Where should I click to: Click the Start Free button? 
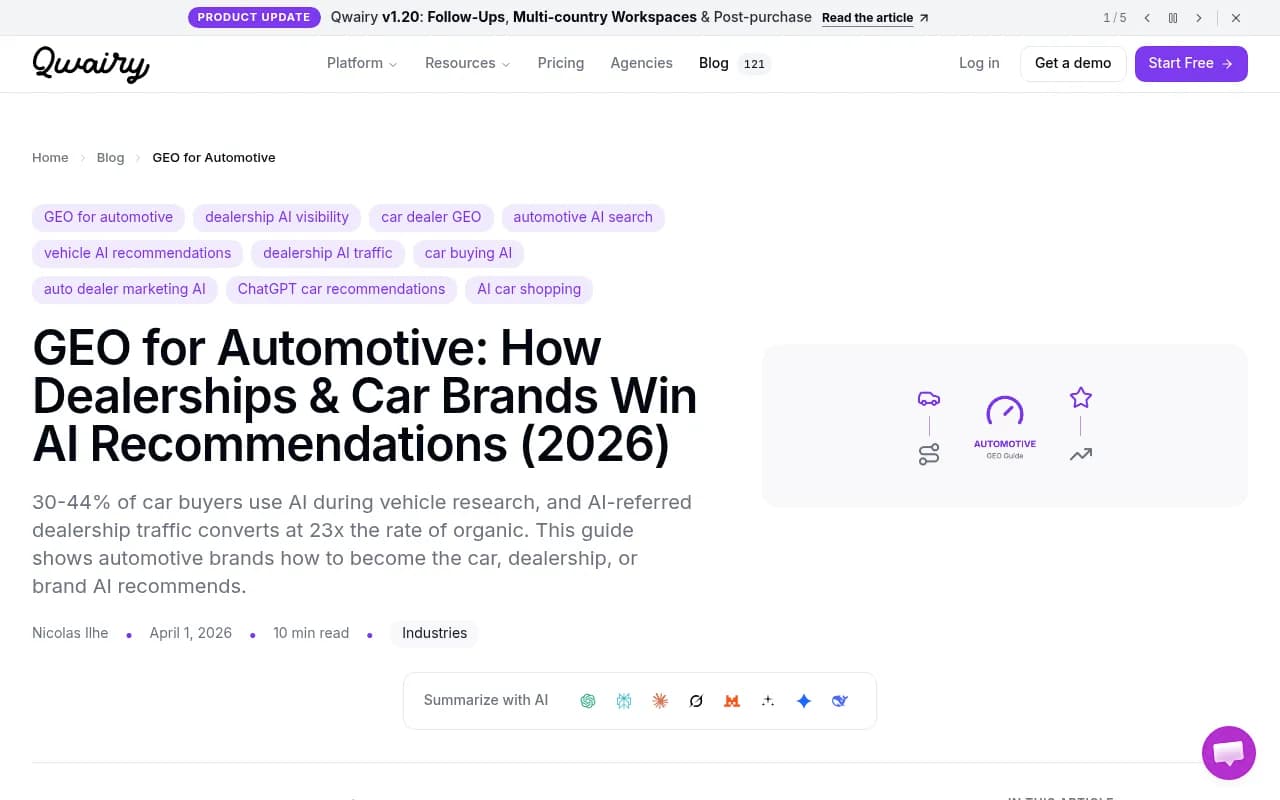[x=1191, y=63]
